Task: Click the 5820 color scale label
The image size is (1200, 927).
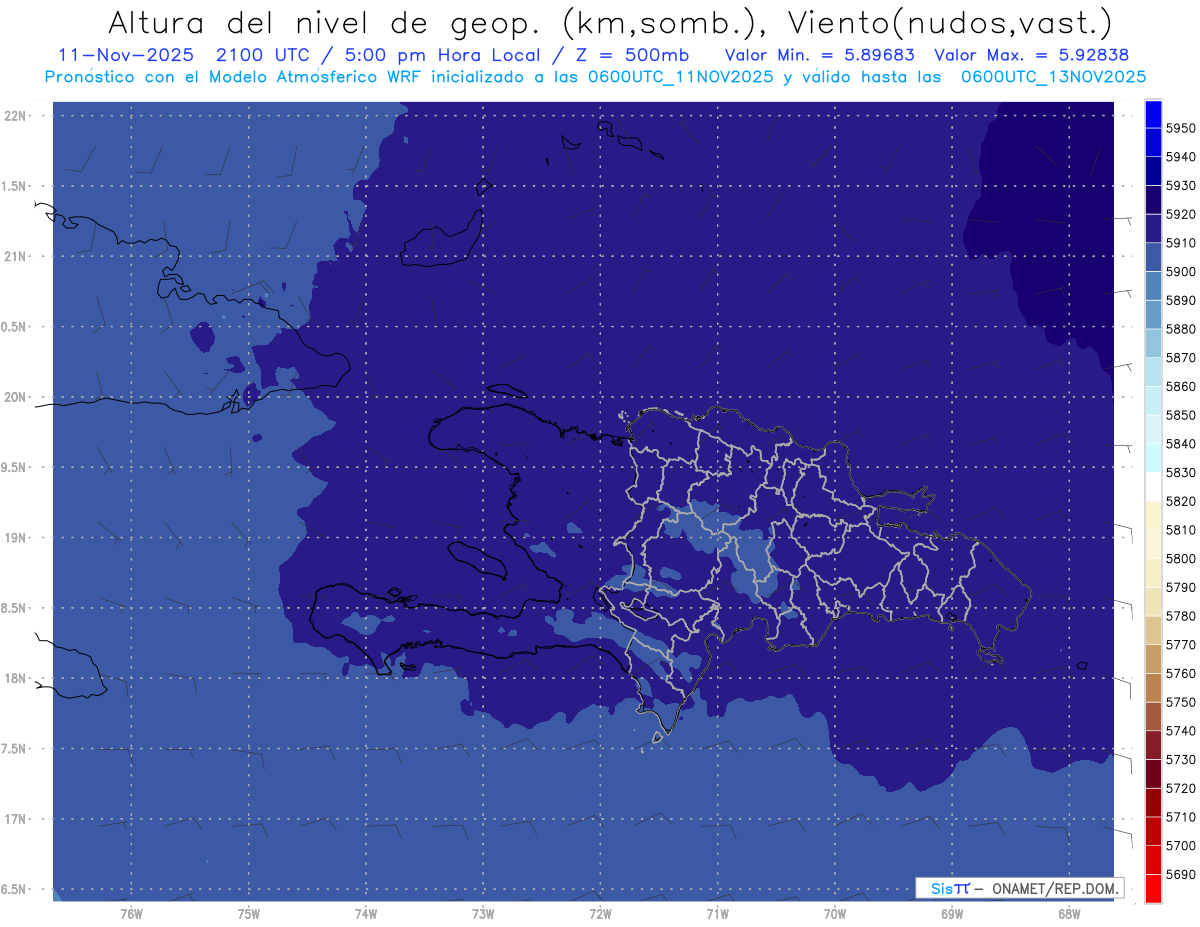Action: click(1180, 501)
